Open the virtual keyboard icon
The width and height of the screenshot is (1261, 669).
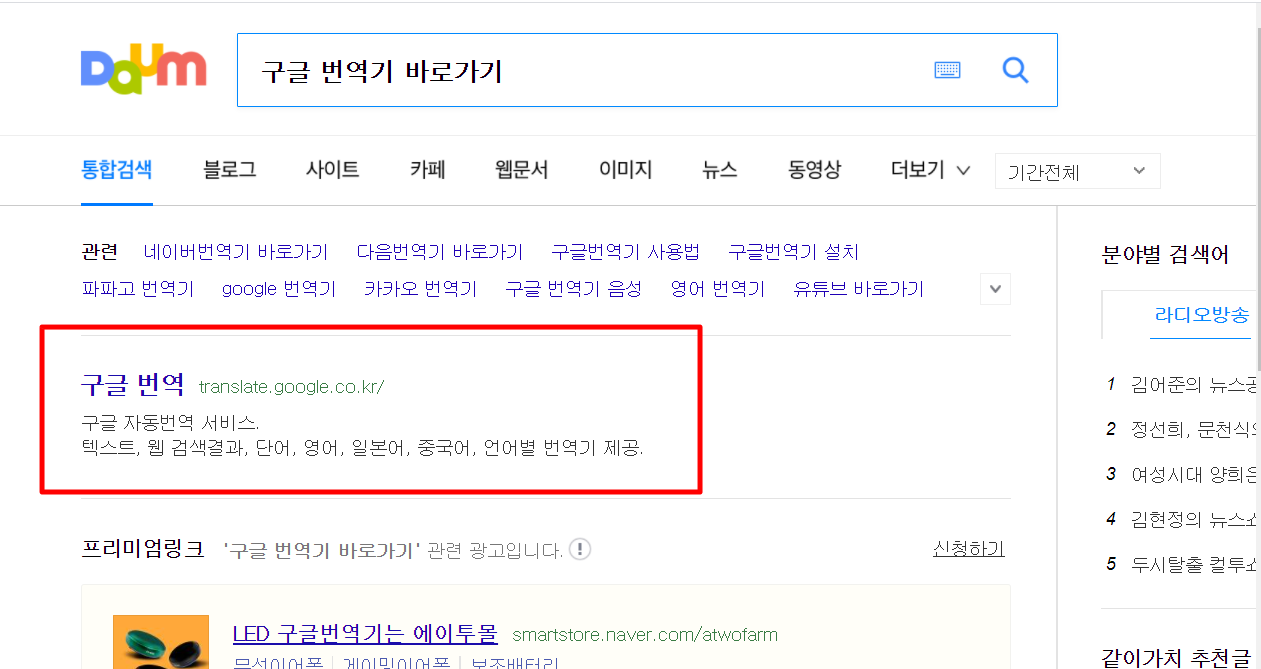pos(947,70)
